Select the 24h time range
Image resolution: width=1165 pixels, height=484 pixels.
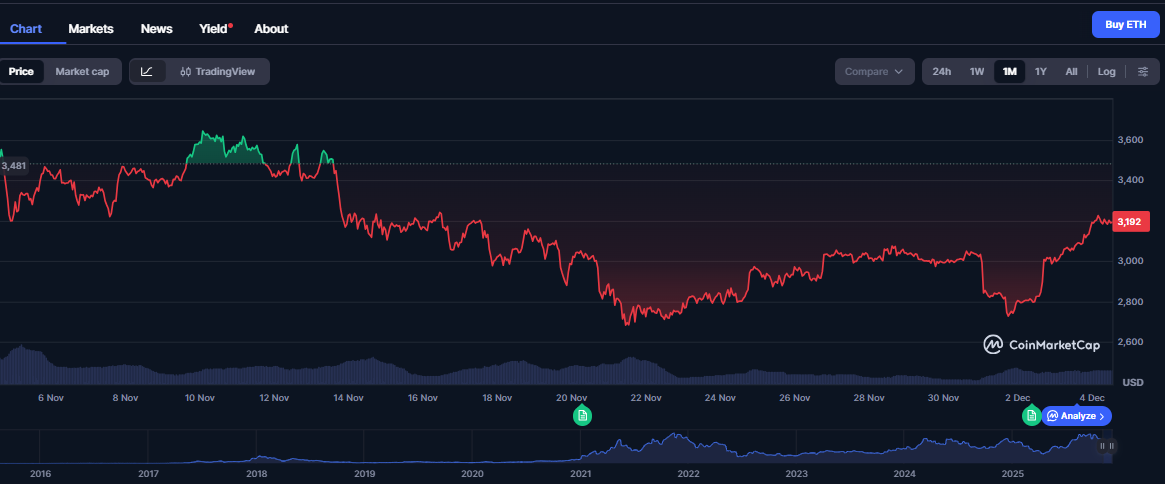click(941, 71)
